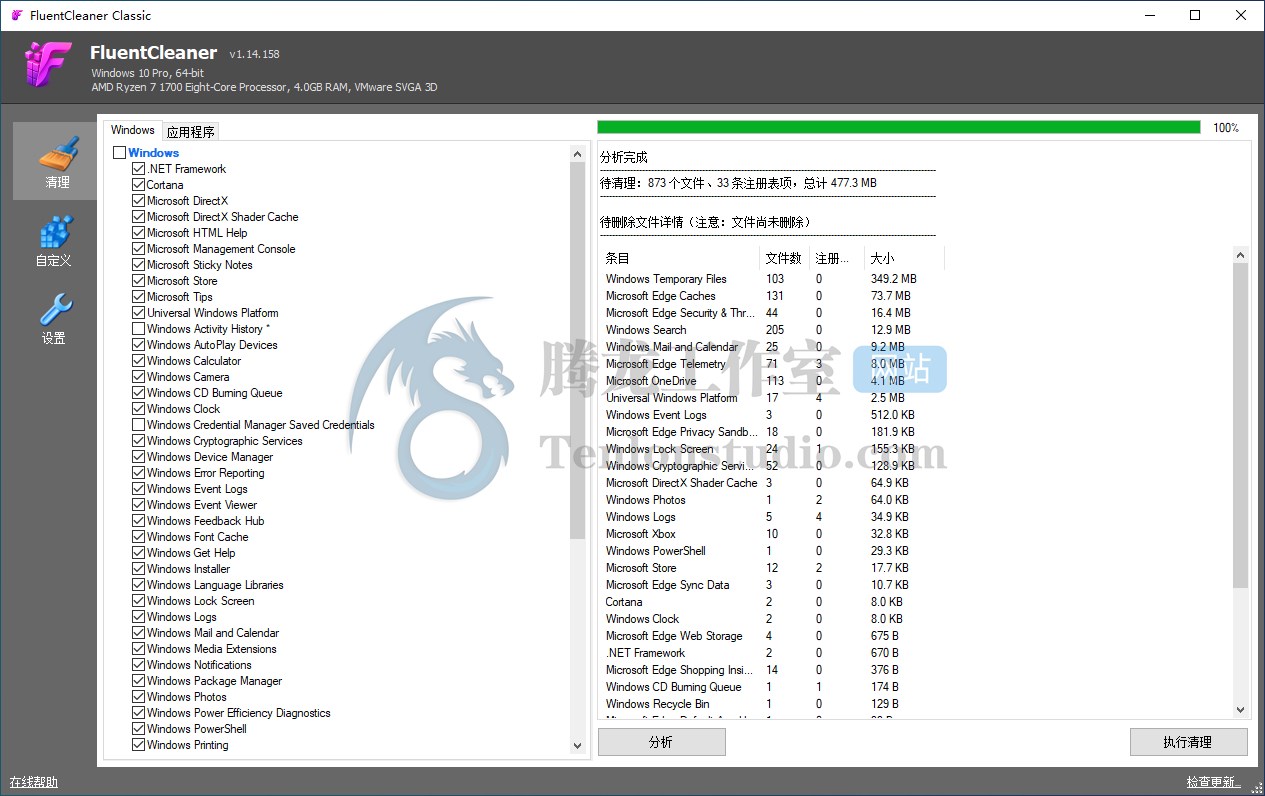Select Windows Media Extensions in checklist
Screen dimensions: 1265x796
pos(212,649)
